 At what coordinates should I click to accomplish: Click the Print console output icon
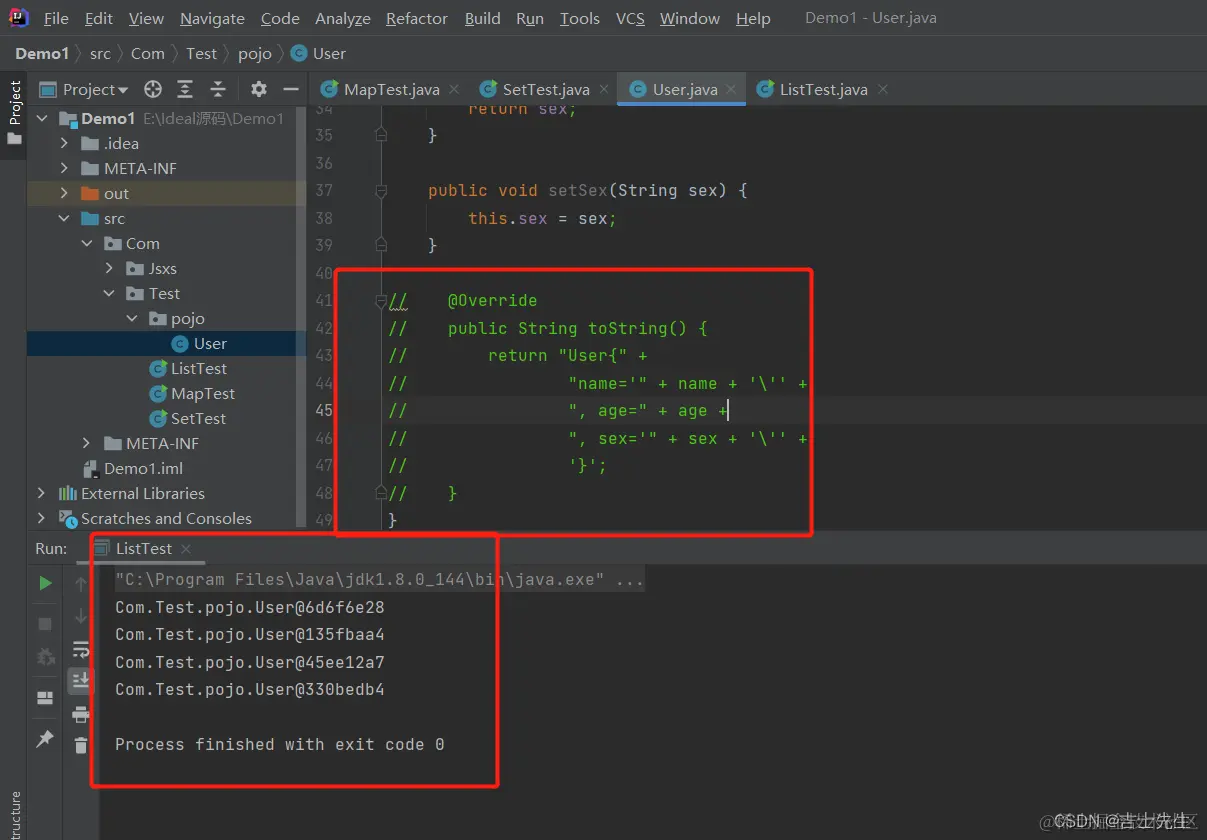81,714
